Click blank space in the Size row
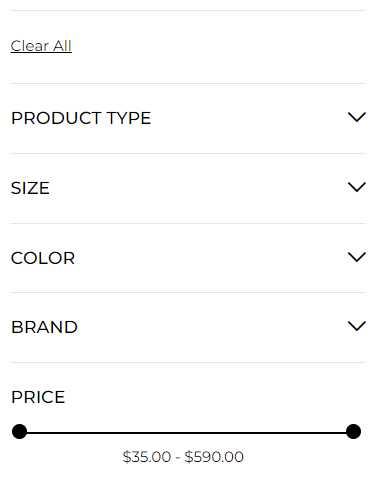 [200, 188]
